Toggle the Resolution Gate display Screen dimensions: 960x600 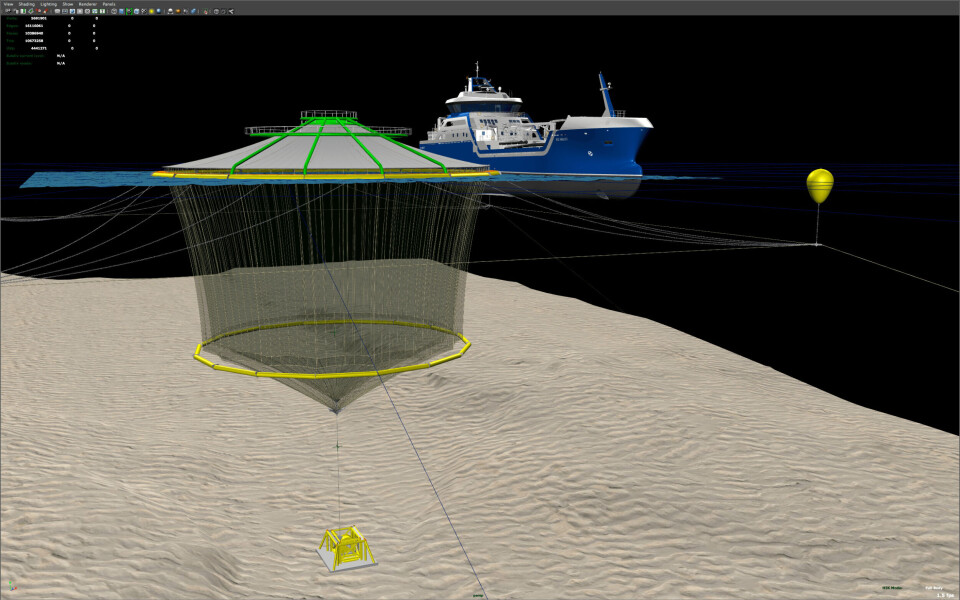[72, 11]
